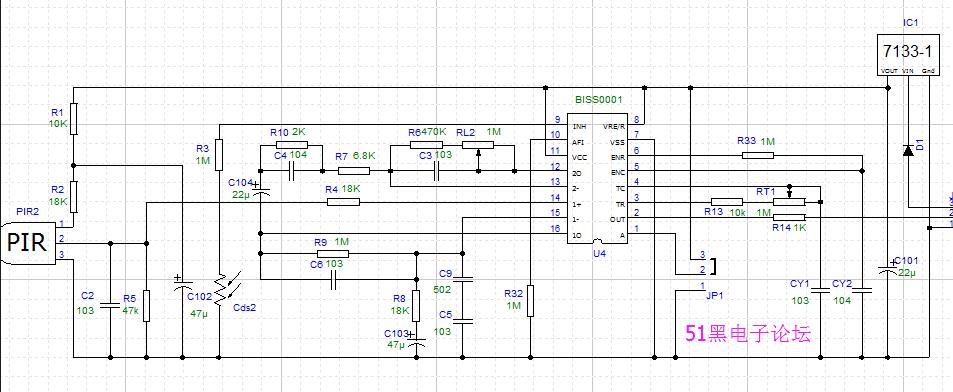Select resistor R32 1M
Screen dimensions: 953x392
click(530, 300)
